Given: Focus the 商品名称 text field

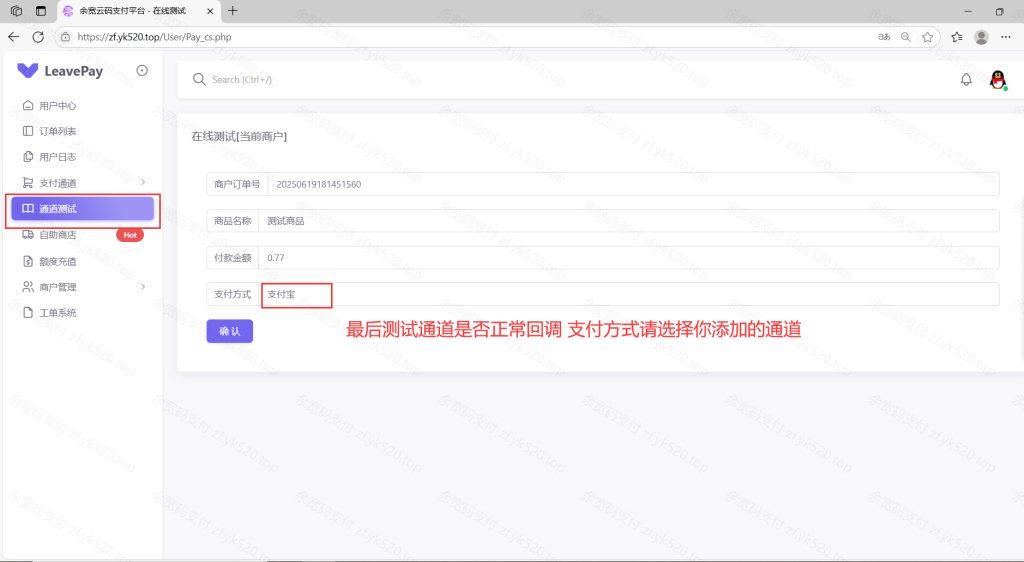Looking at the screenshot, I should (628, 221).
